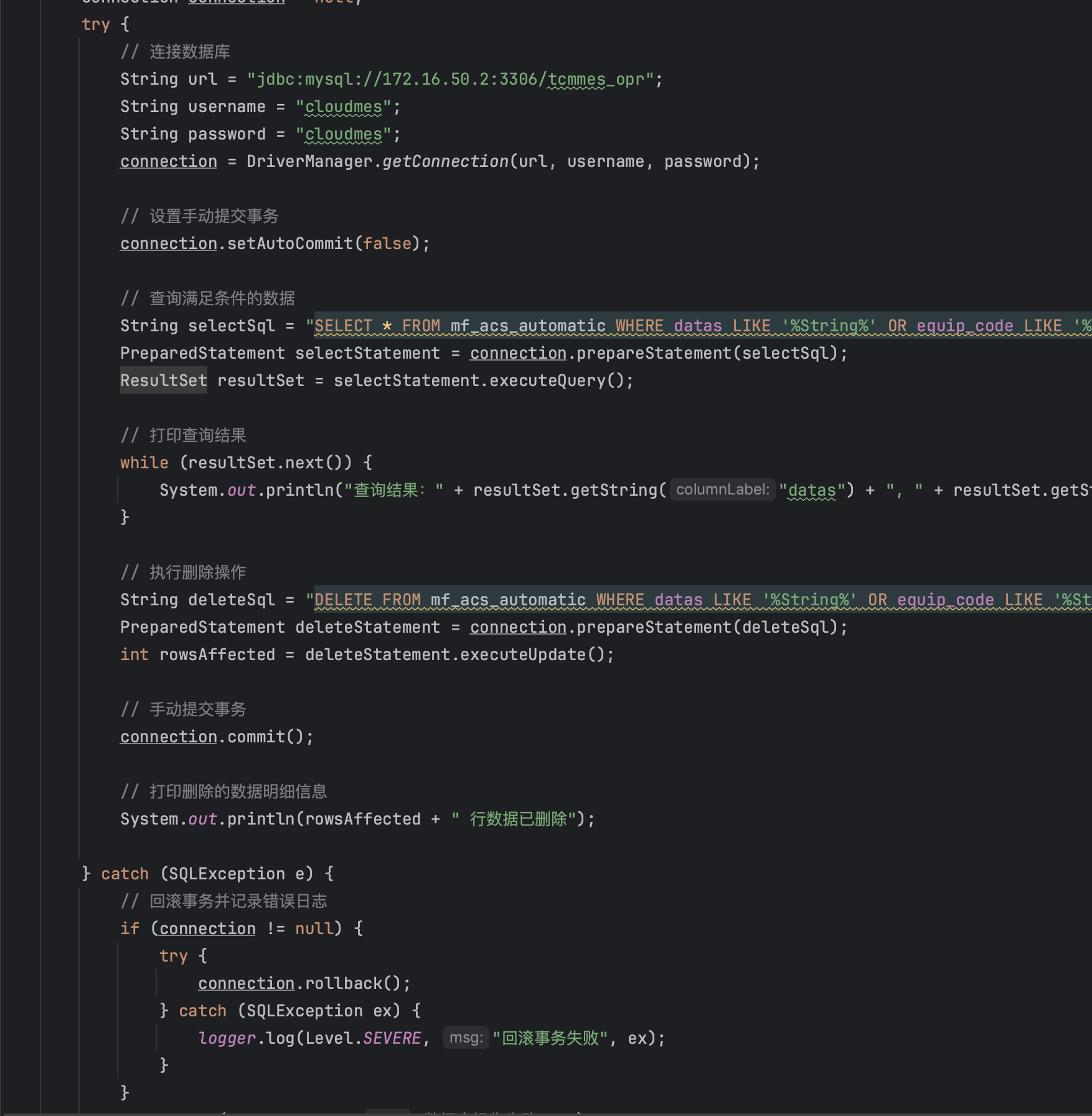Viewport: 1092px width, 1116px height.
Task: Click the "回滚事务失败" string literal
Action: pos(550,1038)
